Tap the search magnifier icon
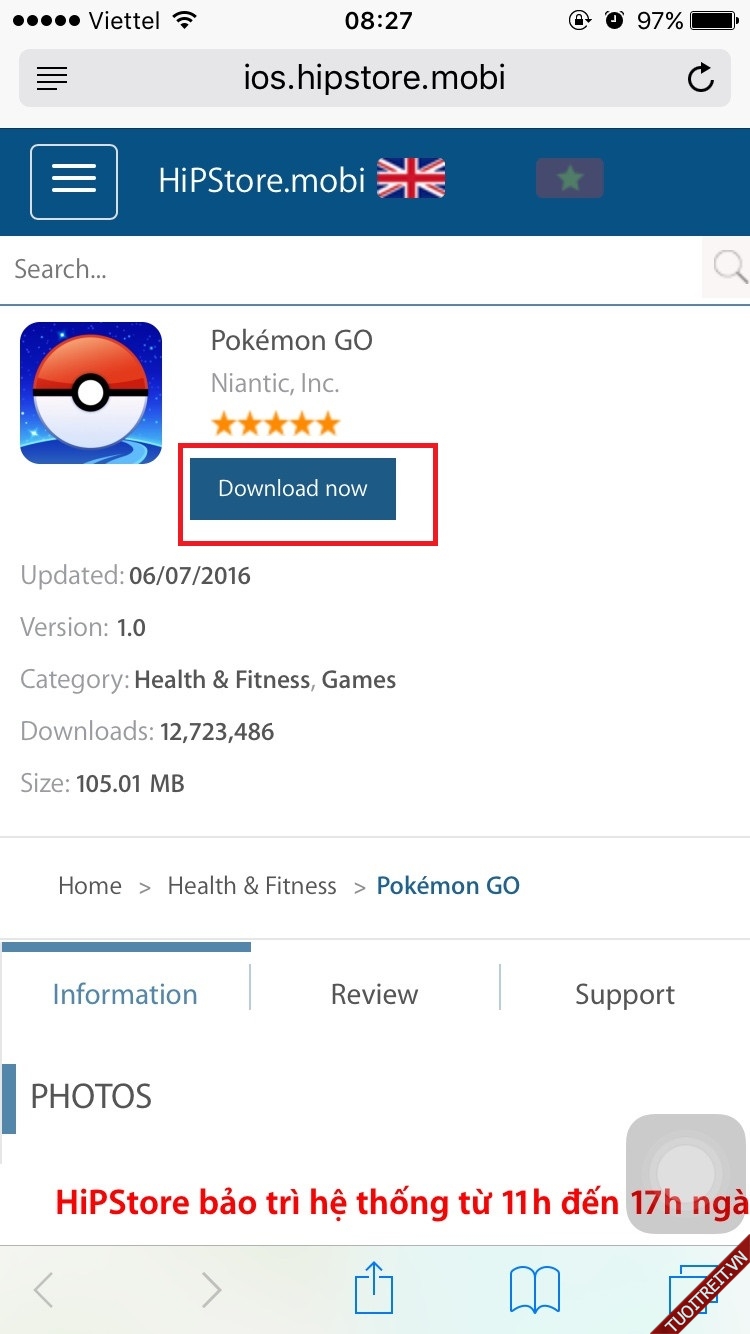The image size is (750, 1334). coord(729,267)
